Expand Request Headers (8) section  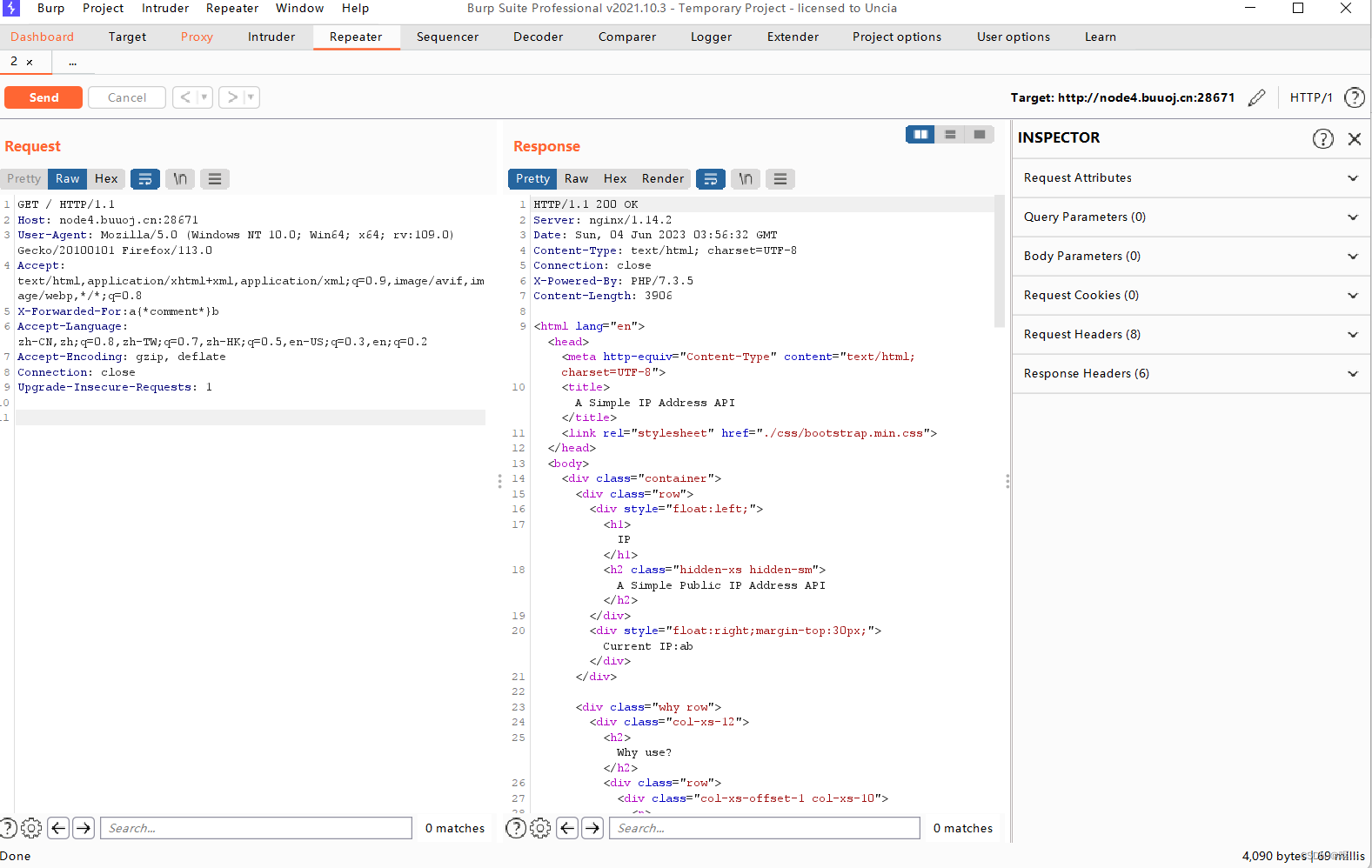tap(1191, 334)
